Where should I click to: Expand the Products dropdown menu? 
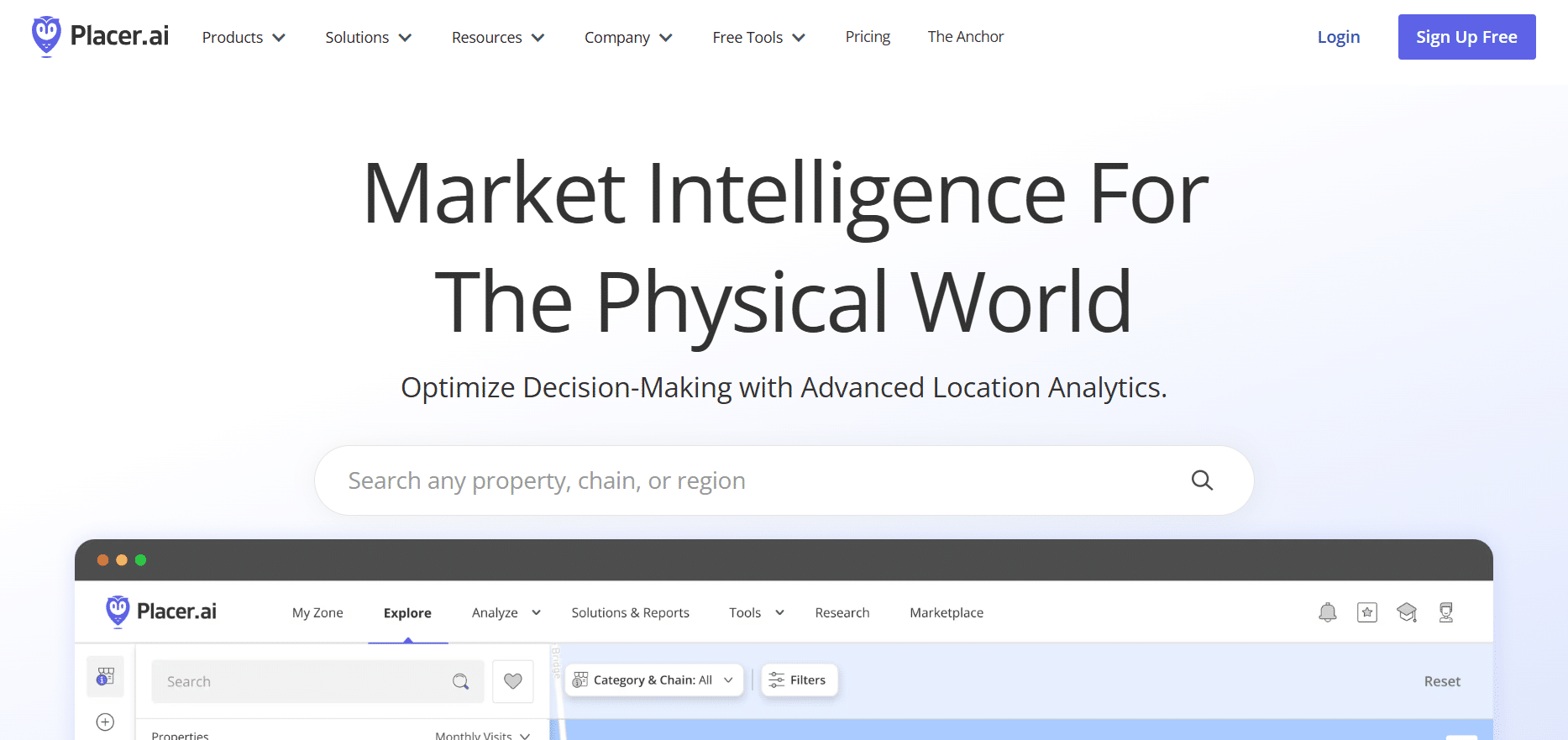pyautogui.click(x=244, y=37)
